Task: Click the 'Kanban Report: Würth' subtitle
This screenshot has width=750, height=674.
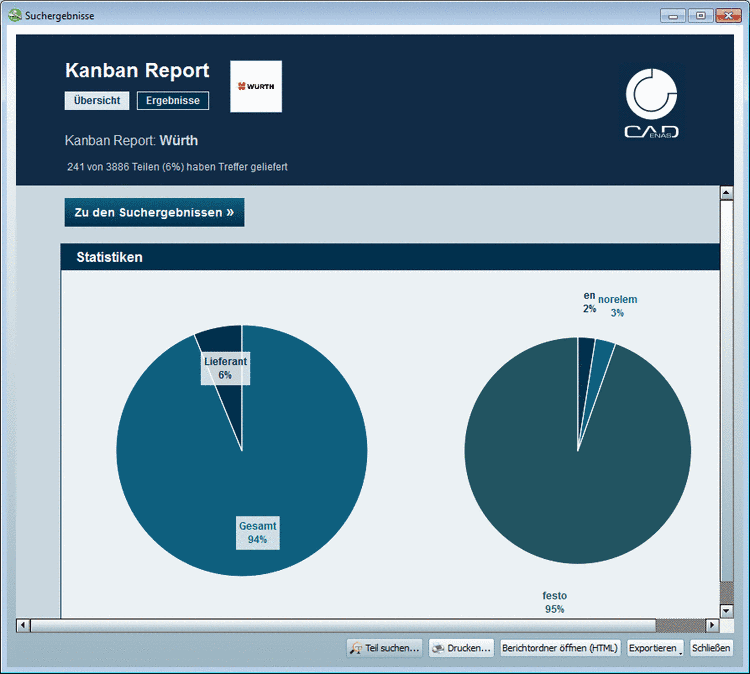Action: 132,141
